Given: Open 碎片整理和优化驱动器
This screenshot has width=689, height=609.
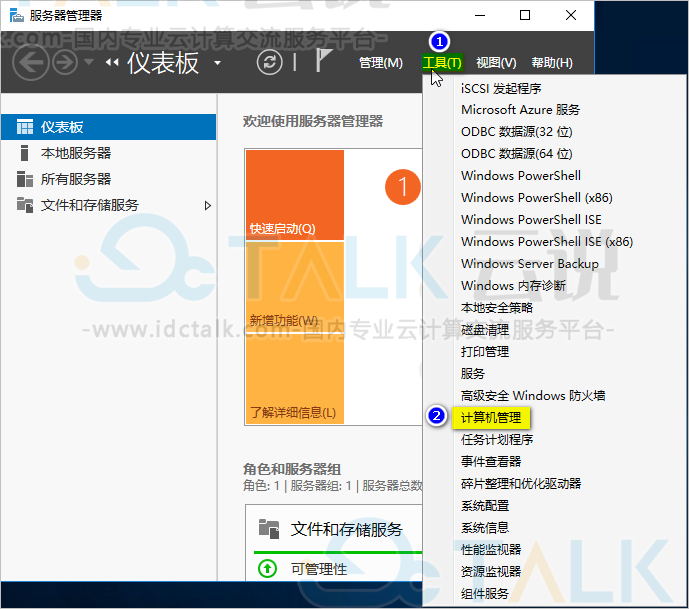Looking at the screenshot, I should tap(521, 483).
